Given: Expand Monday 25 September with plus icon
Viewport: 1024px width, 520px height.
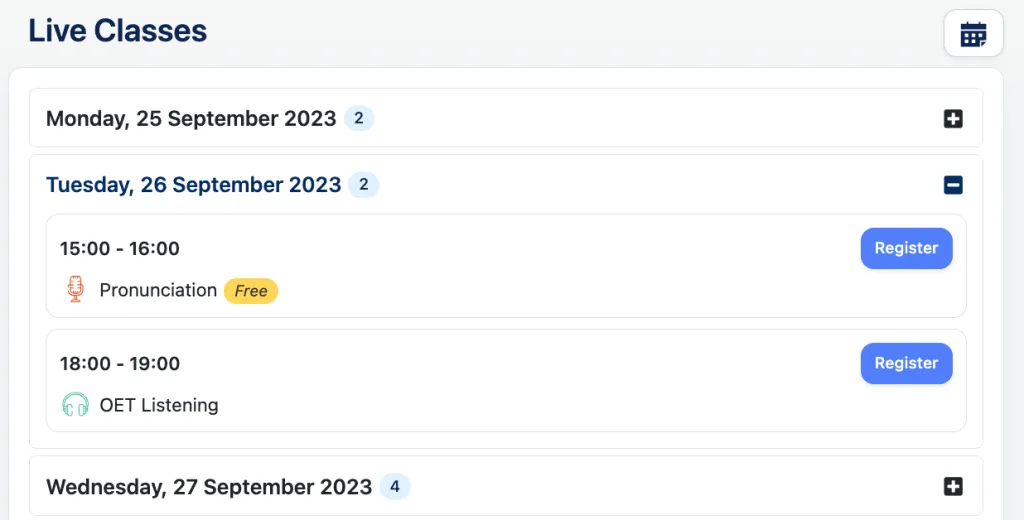Looking at the screenshot, I should tap(953, 119).
